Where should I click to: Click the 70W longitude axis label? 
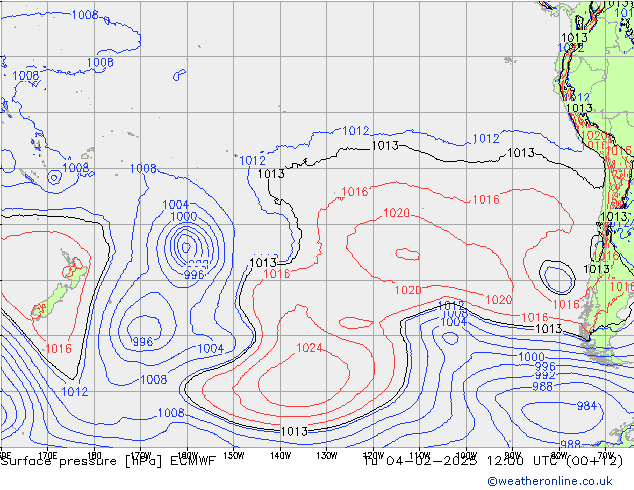(x=605, y=456)
